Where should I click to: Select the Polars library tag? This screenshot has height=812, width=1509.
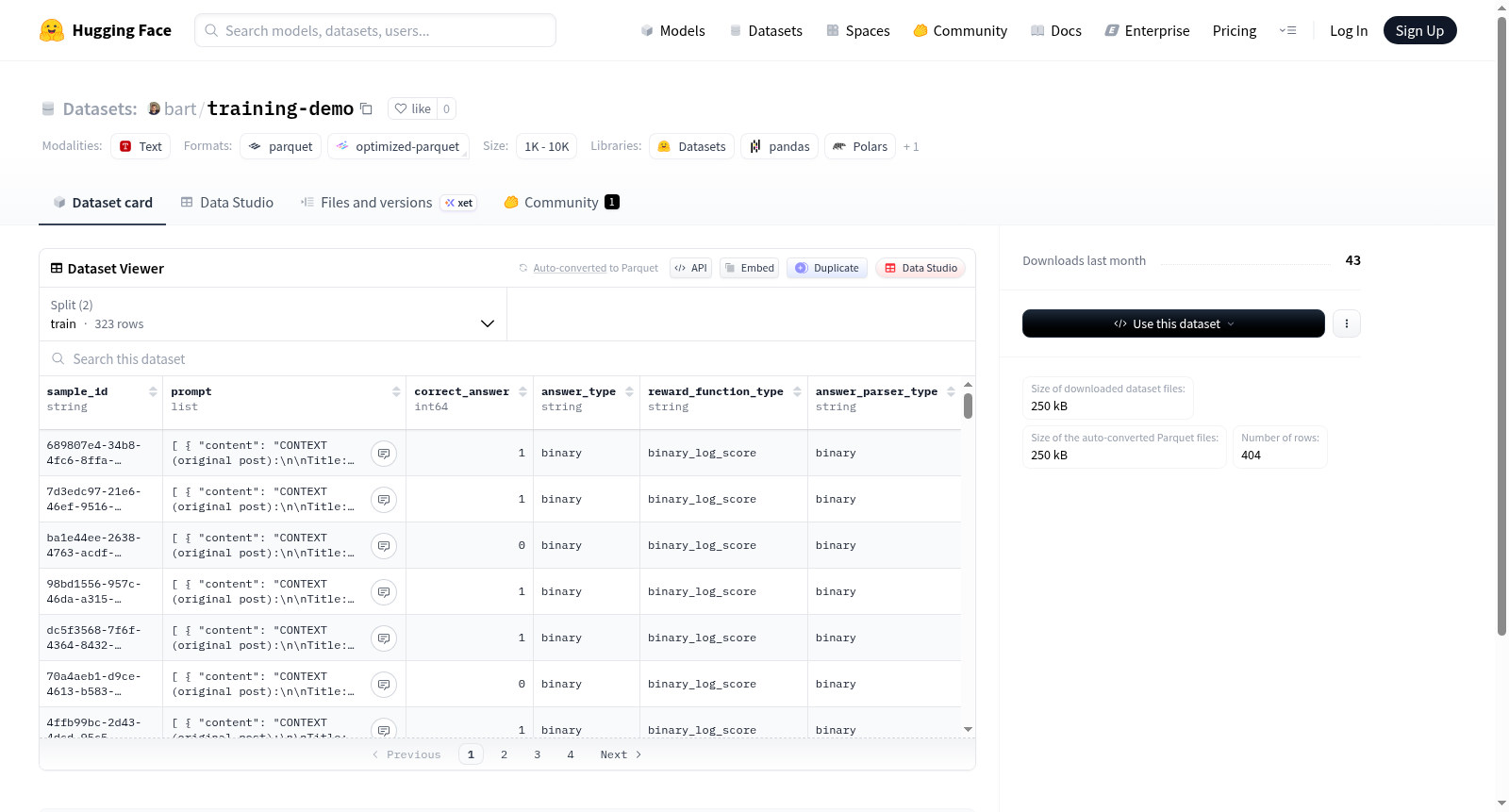(x=860, y=146)
